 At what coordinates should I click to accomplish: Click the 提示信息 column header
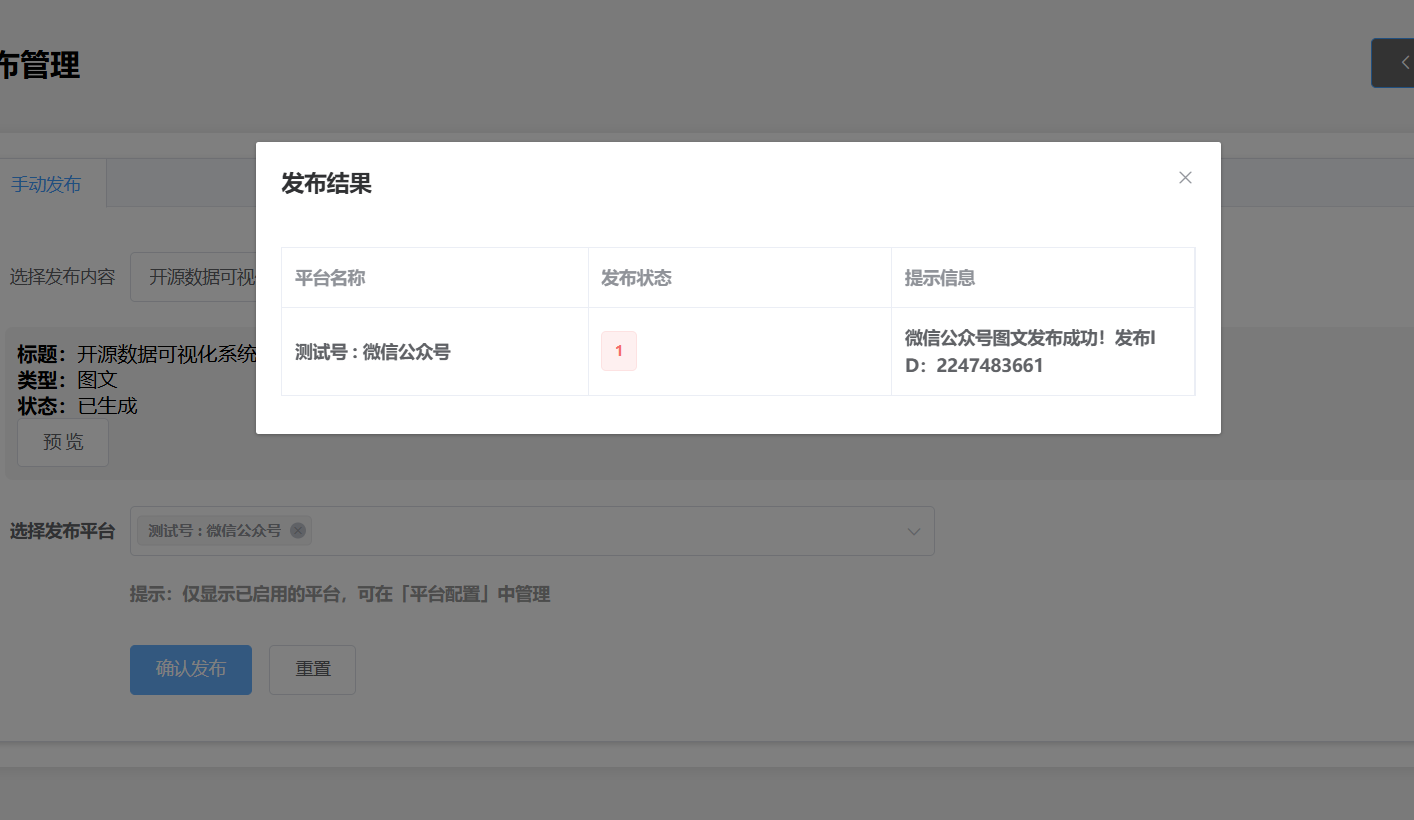(940, 278)
